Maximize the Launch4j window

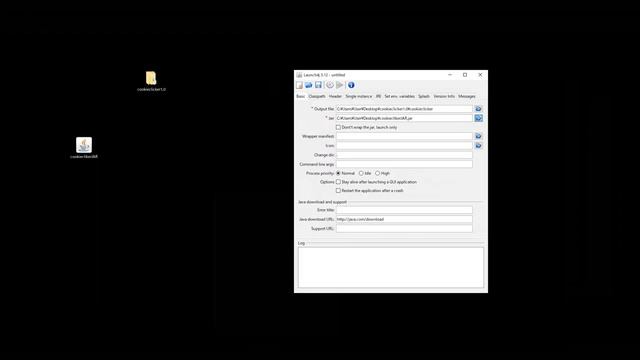pos(465,75)
